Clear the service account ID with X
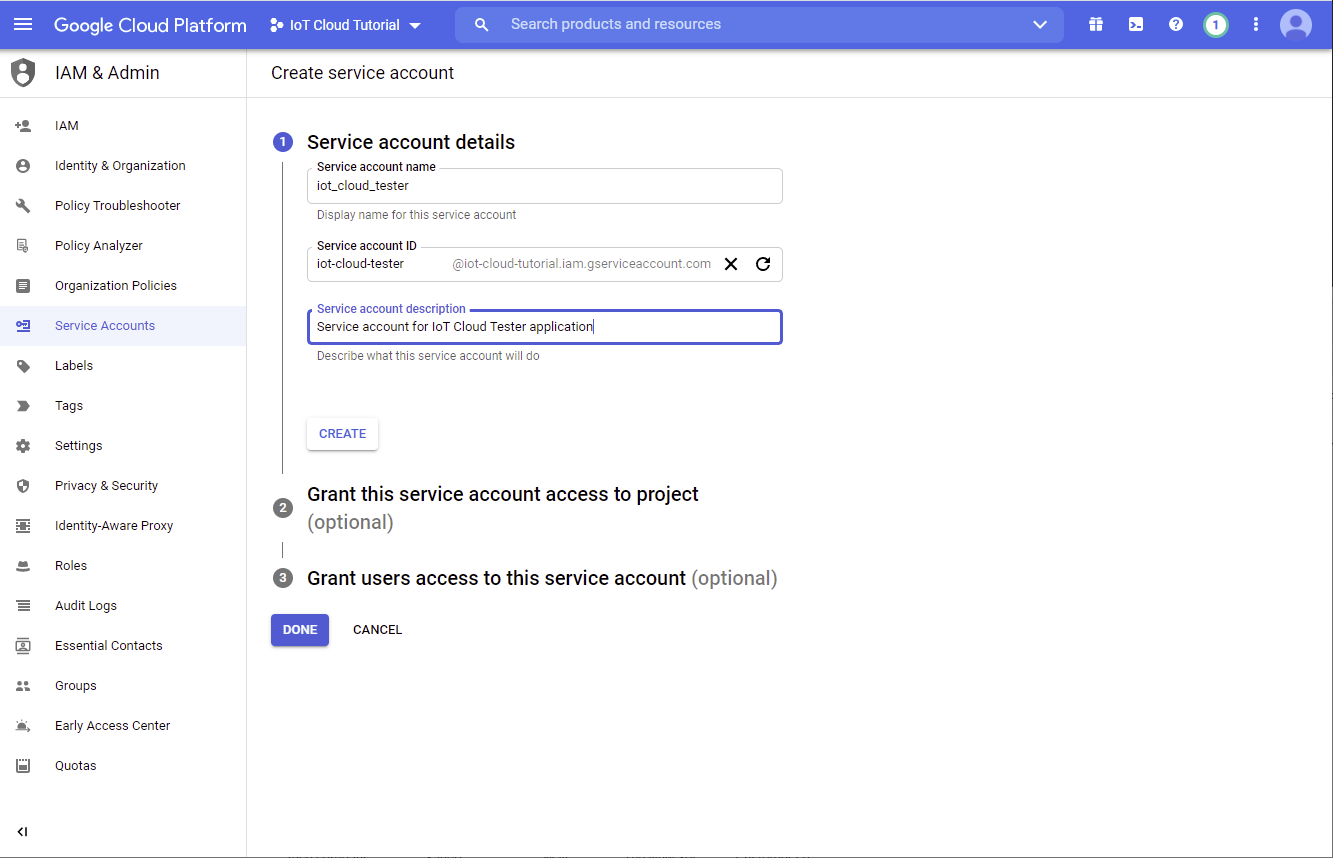Image resolution: width=1333 pixels, height=858 pixels. [x=731, y=264]
